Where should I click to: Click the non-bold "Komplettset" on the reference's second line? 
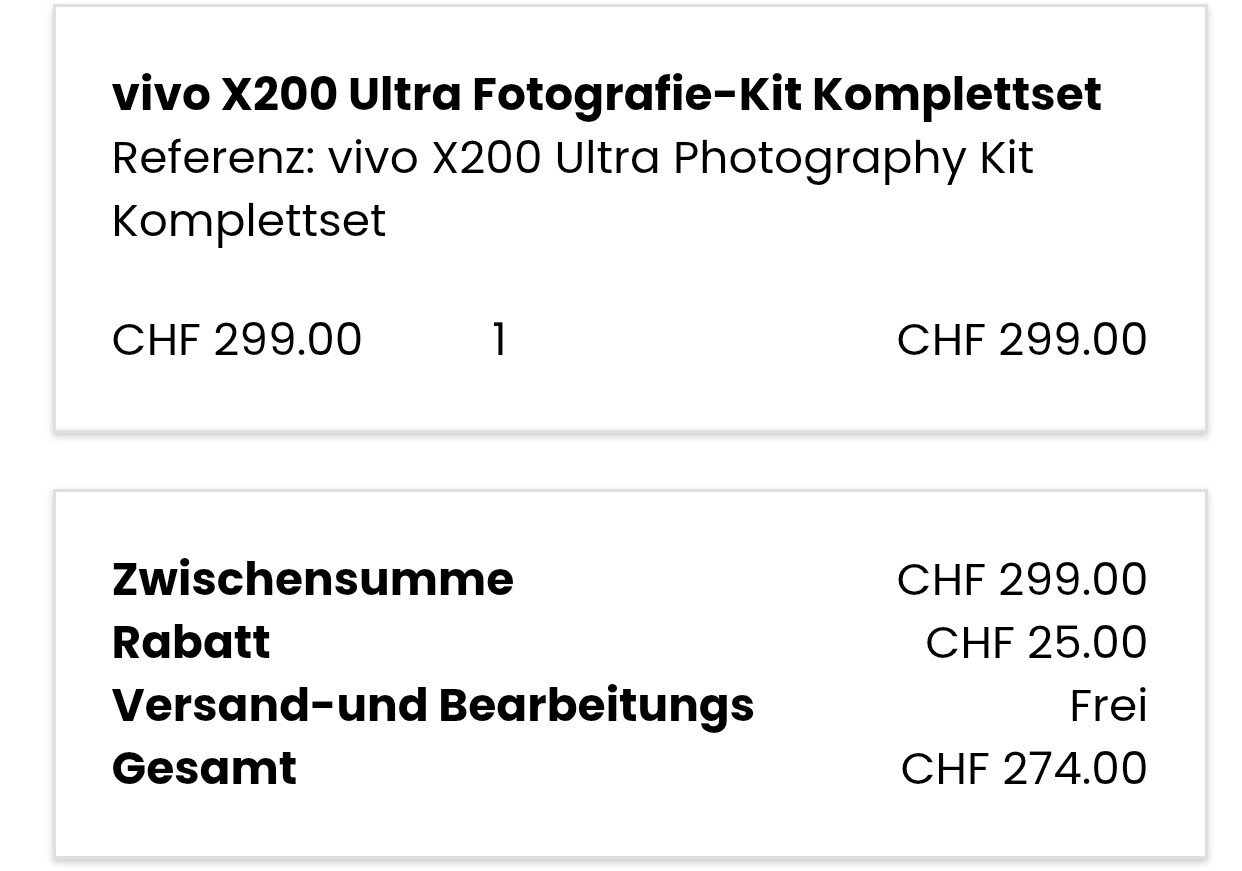[248, 221]
